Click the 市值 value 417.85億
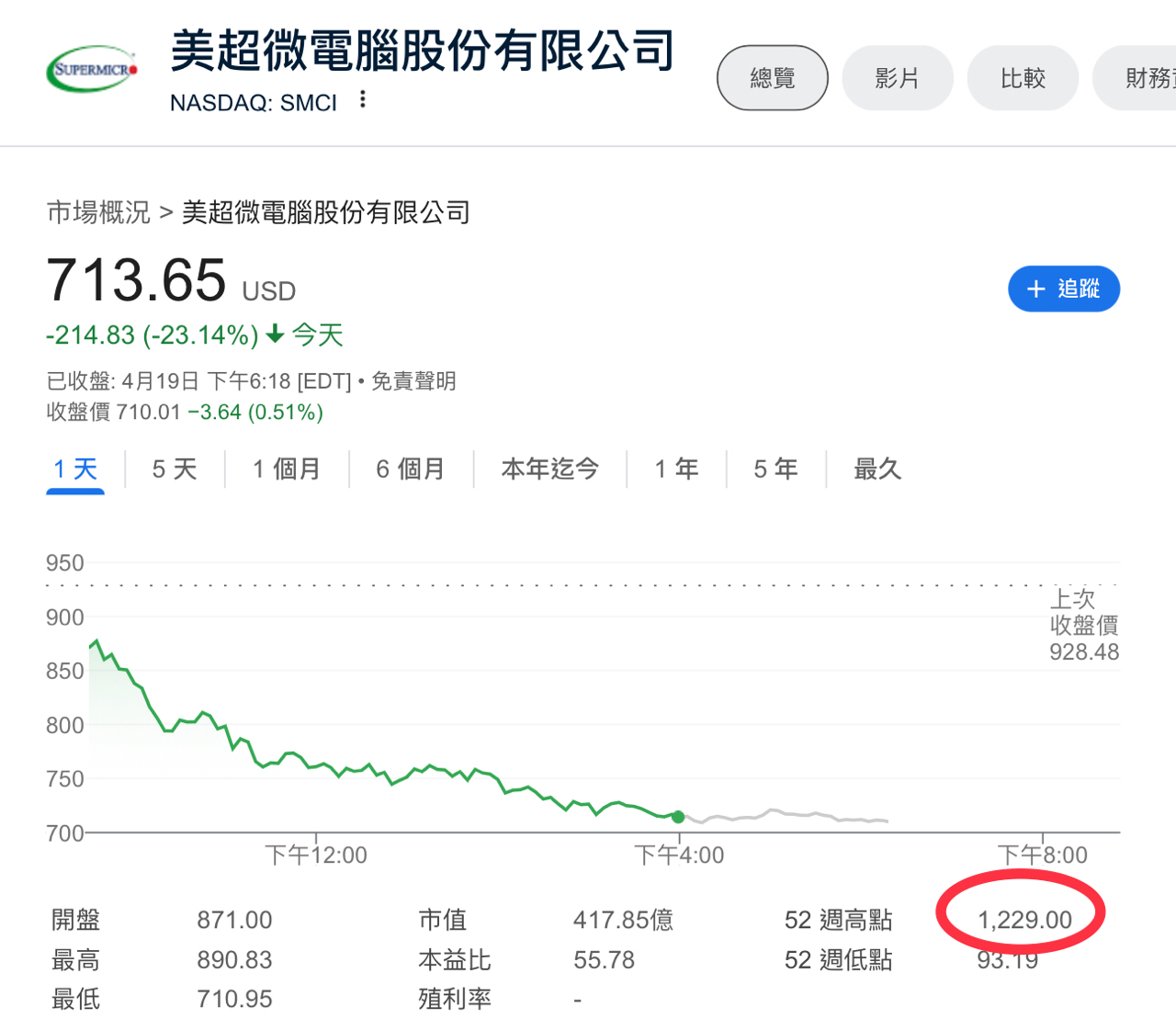Image resolution: width=1176 pixels, height=1030 pixels. coord(623,920)
